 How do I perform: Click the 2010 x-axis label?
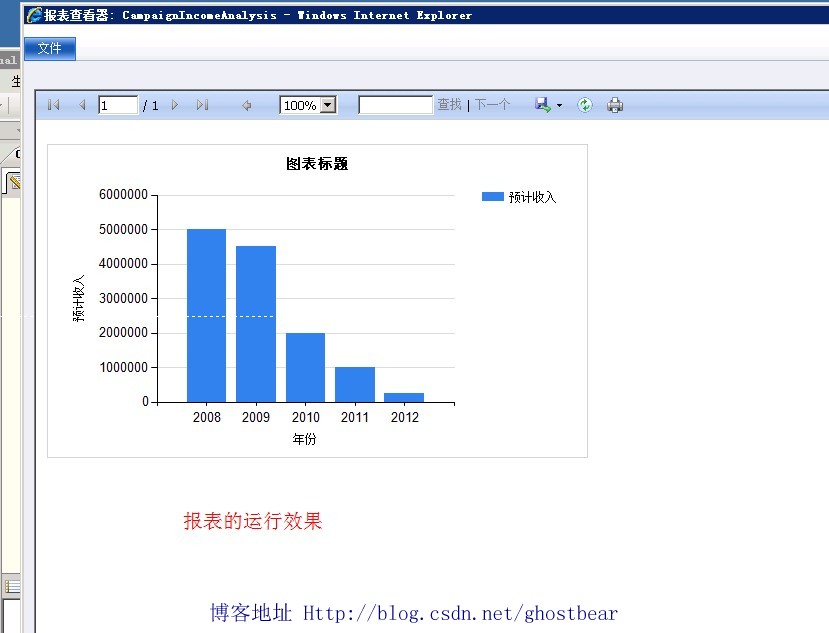click(306, 417)
